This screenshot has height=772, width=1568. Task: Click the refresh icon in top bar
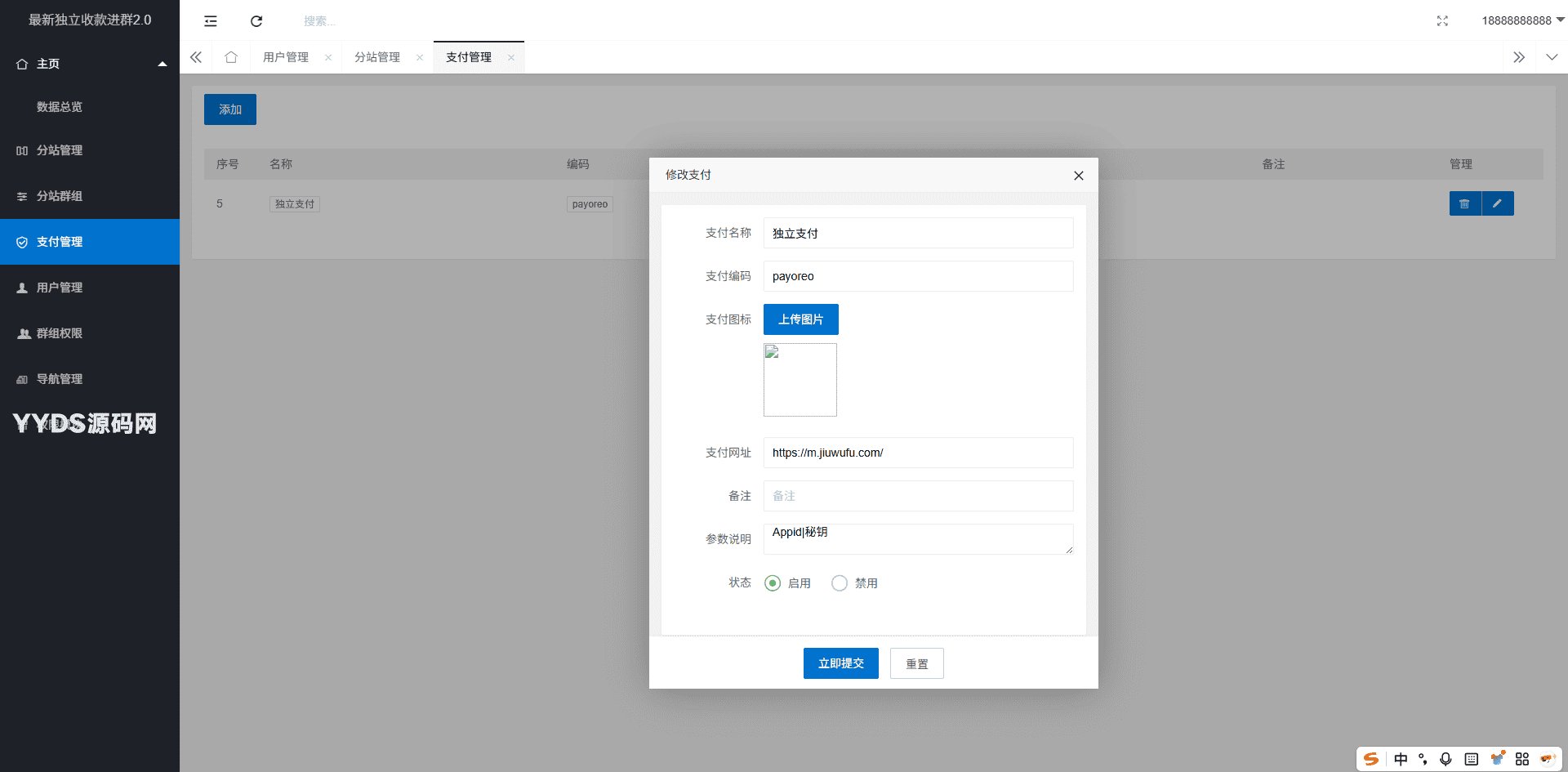[256, 20]
